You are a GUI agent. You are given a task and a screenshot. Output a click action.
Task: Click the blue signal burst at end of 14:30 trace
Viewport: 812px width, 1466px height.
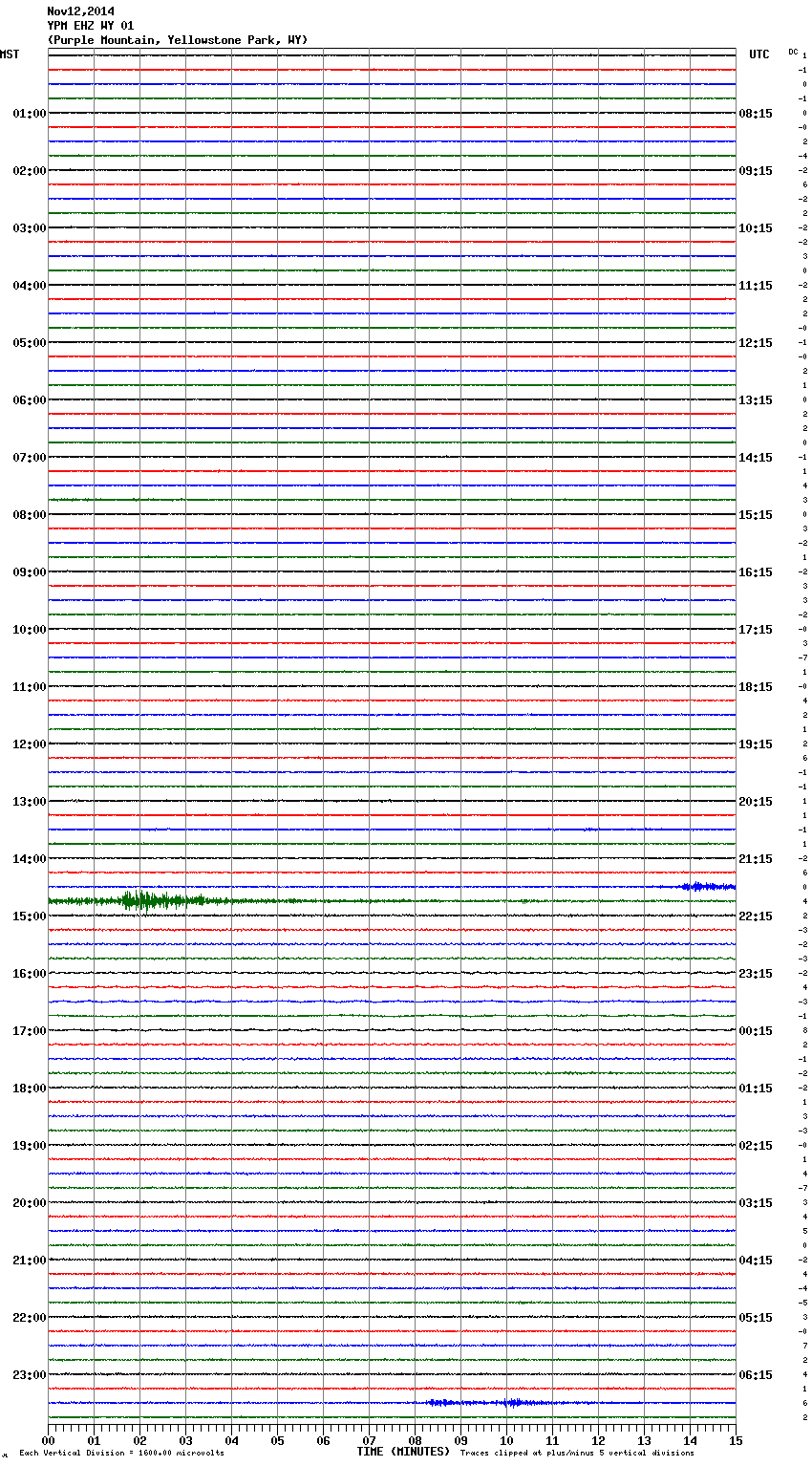tap(708, 887)
